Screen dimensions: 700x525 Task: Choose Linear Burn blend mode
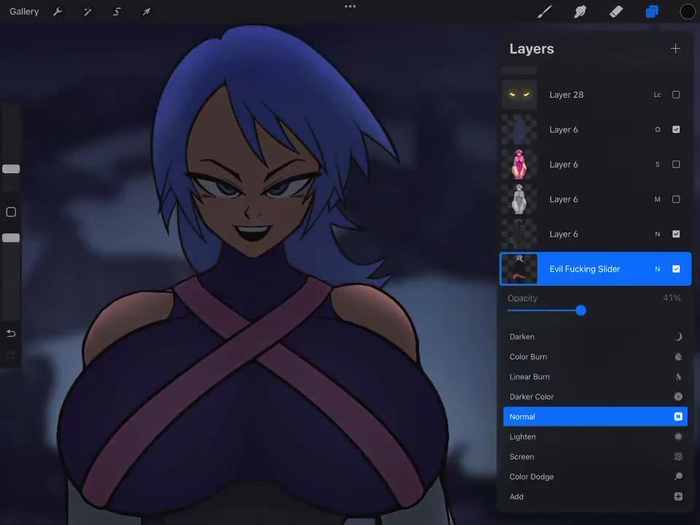595,377
